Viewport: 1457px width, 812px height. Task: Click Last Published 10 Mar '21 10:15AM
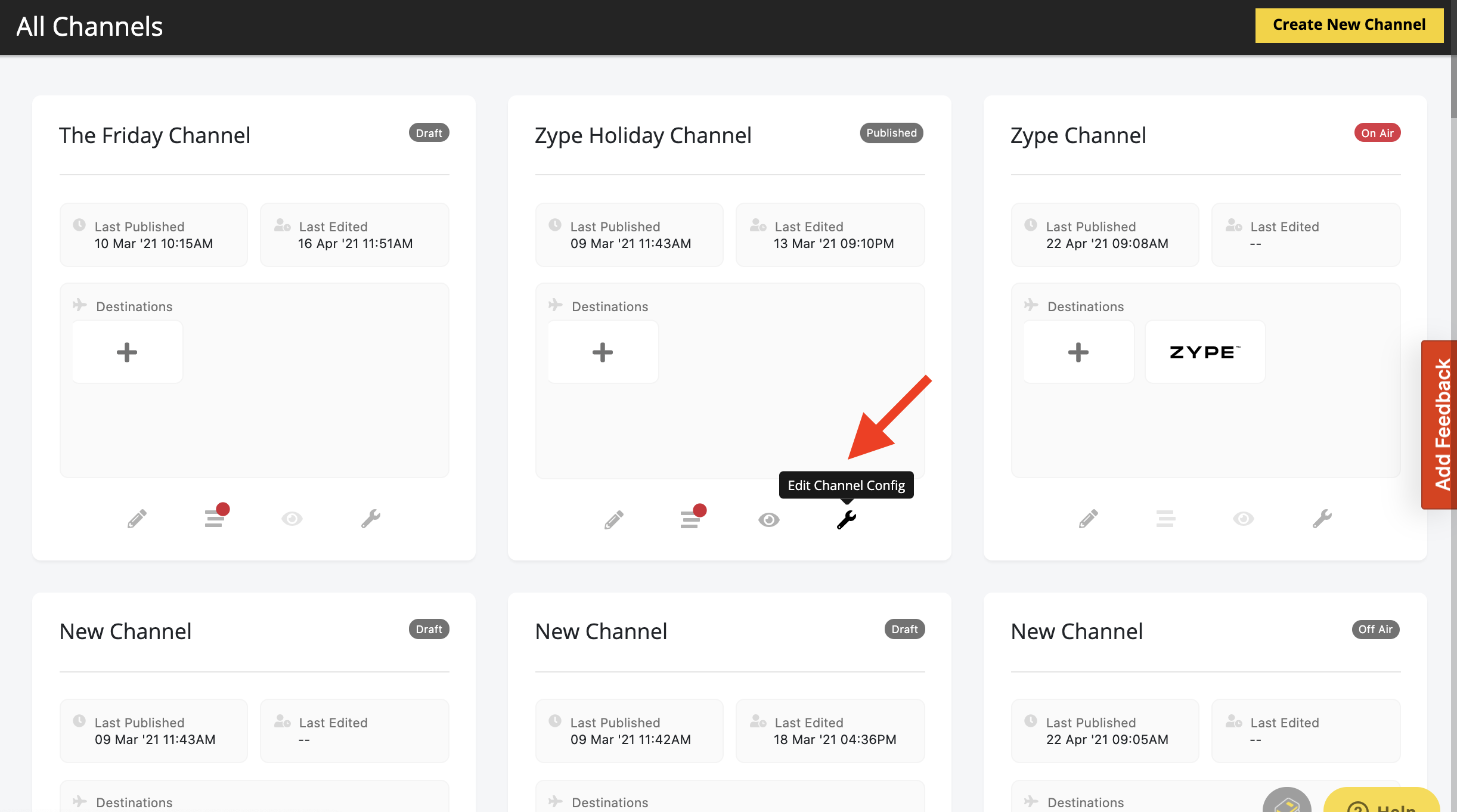coord(154,235)
